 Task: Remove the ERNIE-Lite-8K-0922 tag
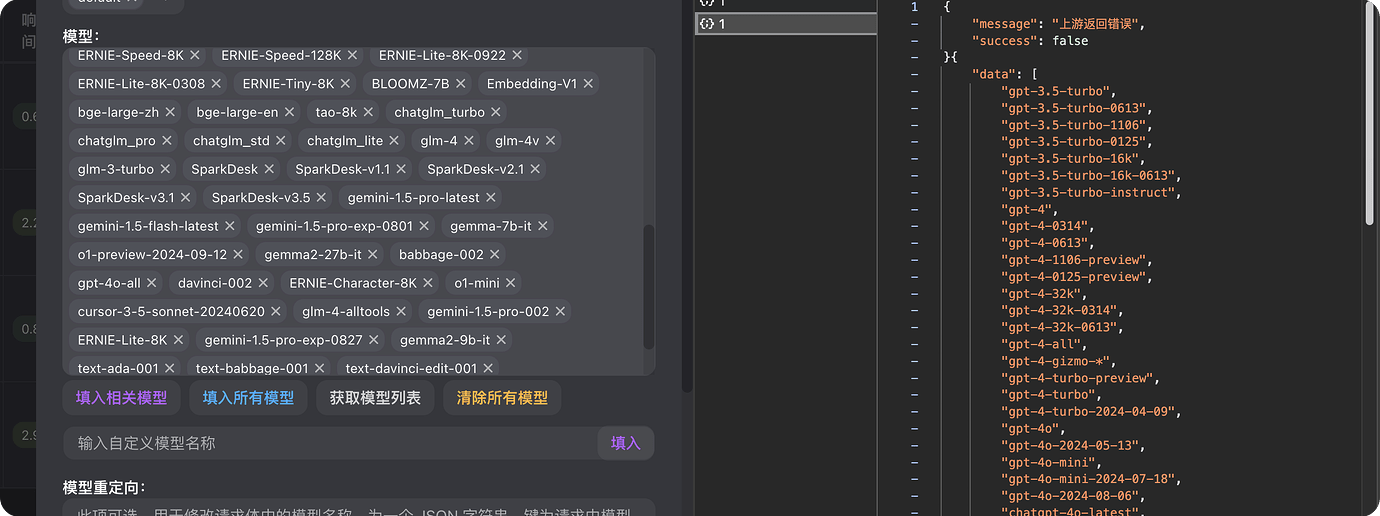tap(517, 55)
